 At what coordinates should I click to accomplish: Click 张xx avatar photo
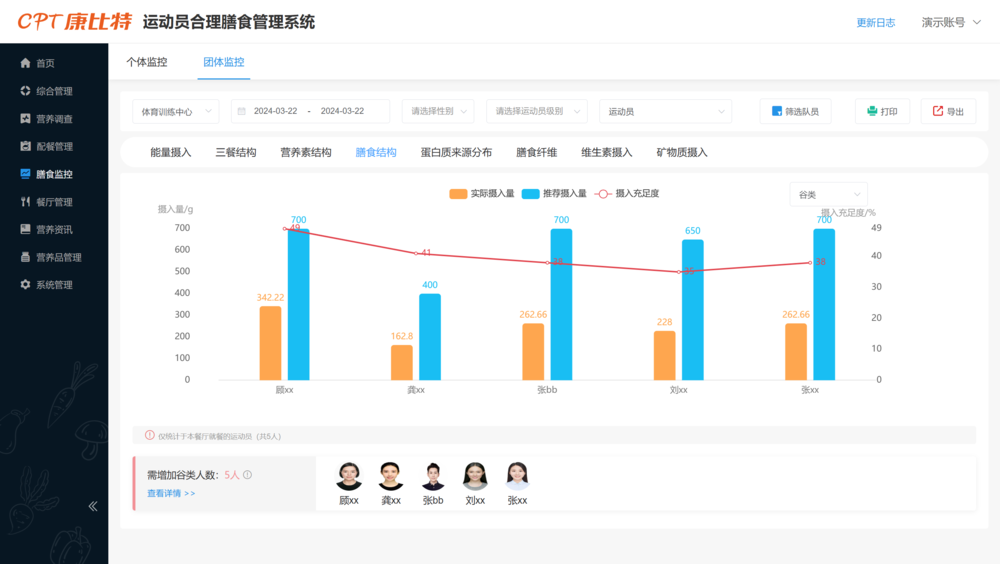coord(517,476)
